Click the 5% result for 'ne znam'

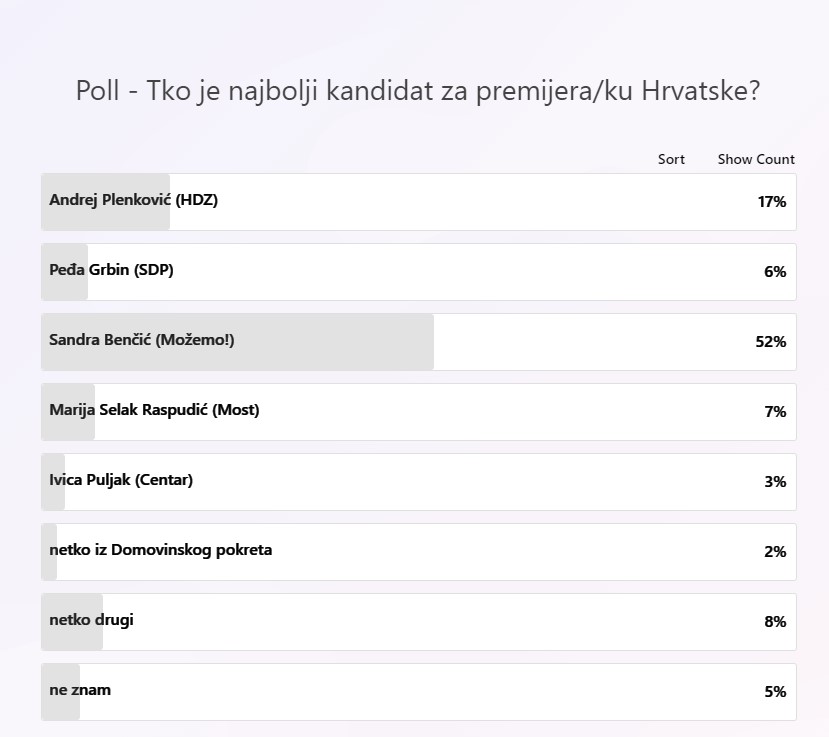pyautogui.click(x=775, y=692)
